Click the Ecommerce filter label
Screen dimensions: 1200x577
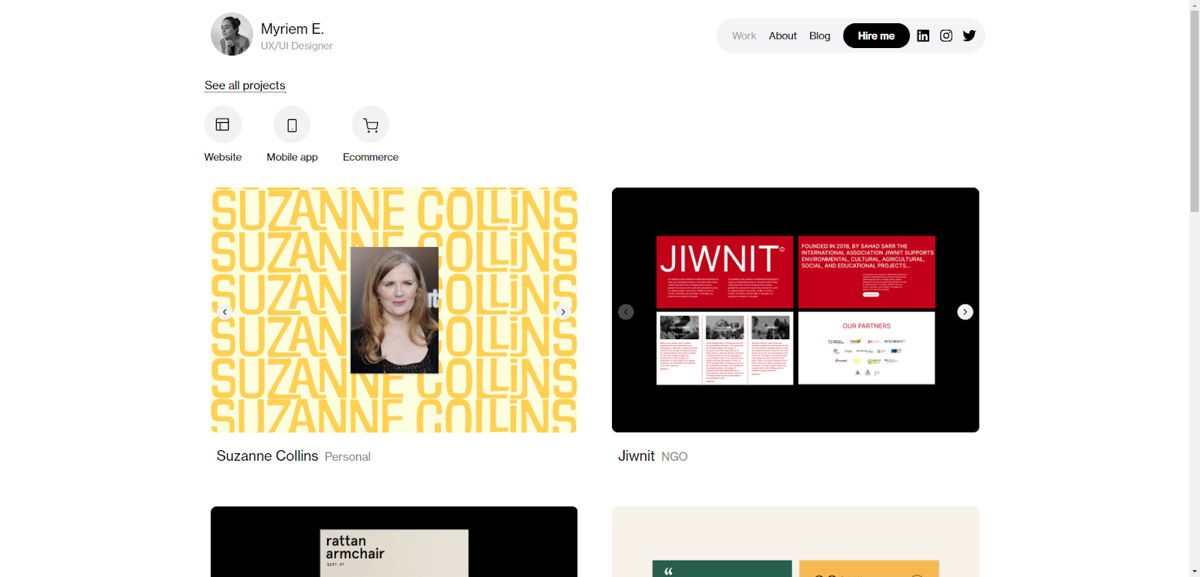click(371, 157)
